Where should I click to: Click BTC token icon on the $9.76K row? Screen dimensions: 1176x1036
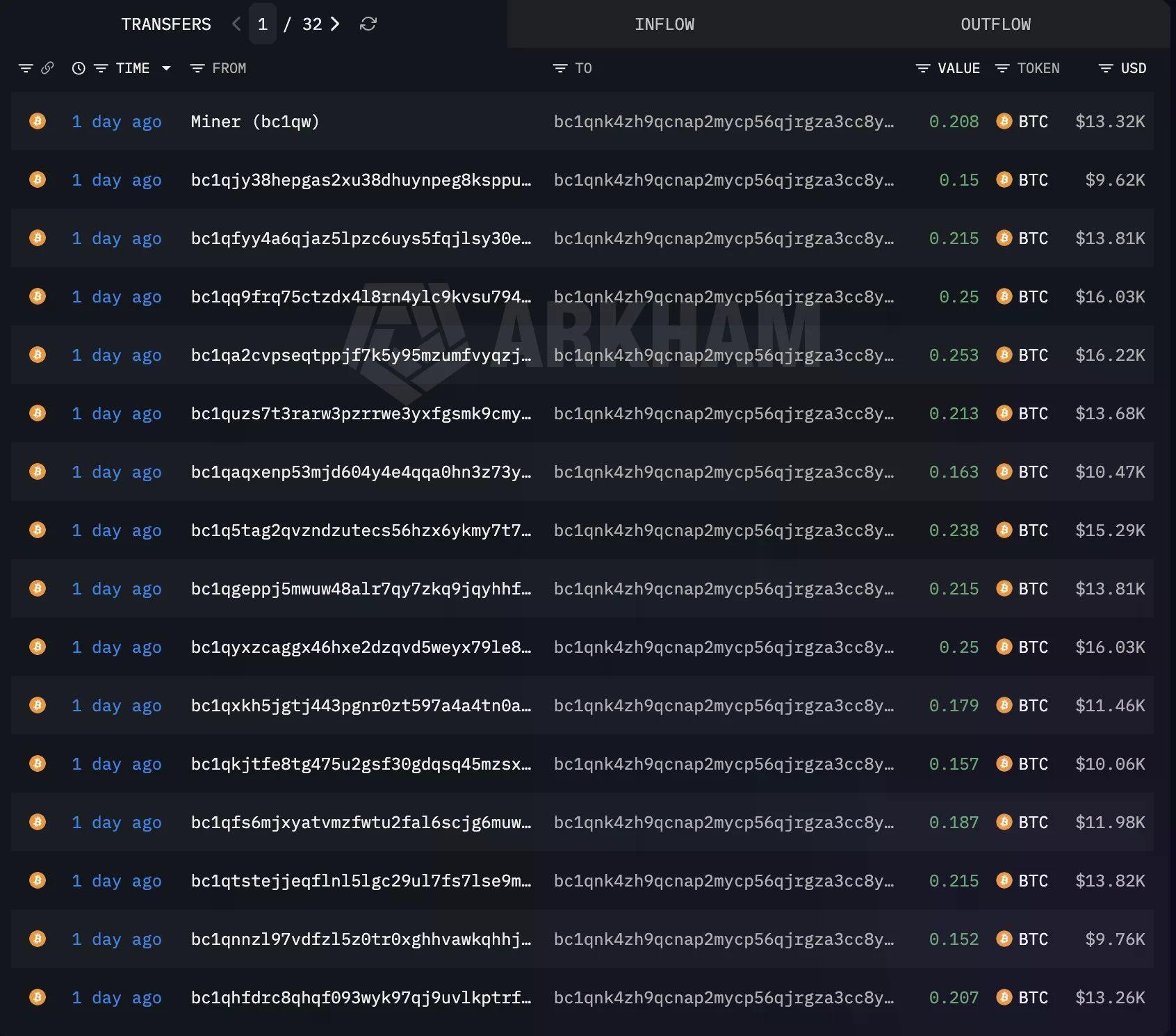[x=1004, y=939]
